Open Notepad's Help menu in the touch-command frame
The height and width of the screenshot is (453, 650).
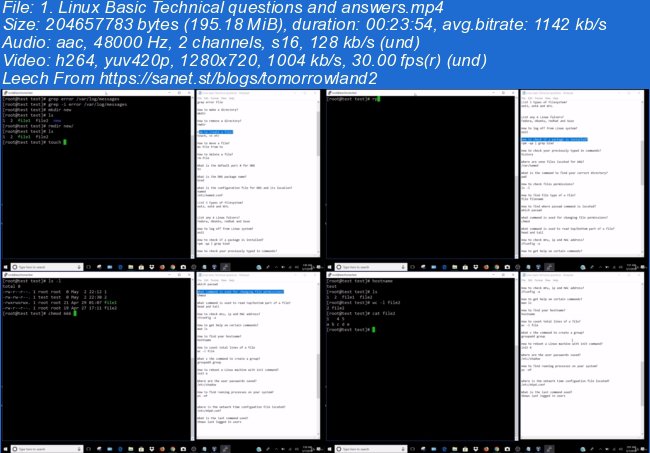pos(231,98)
